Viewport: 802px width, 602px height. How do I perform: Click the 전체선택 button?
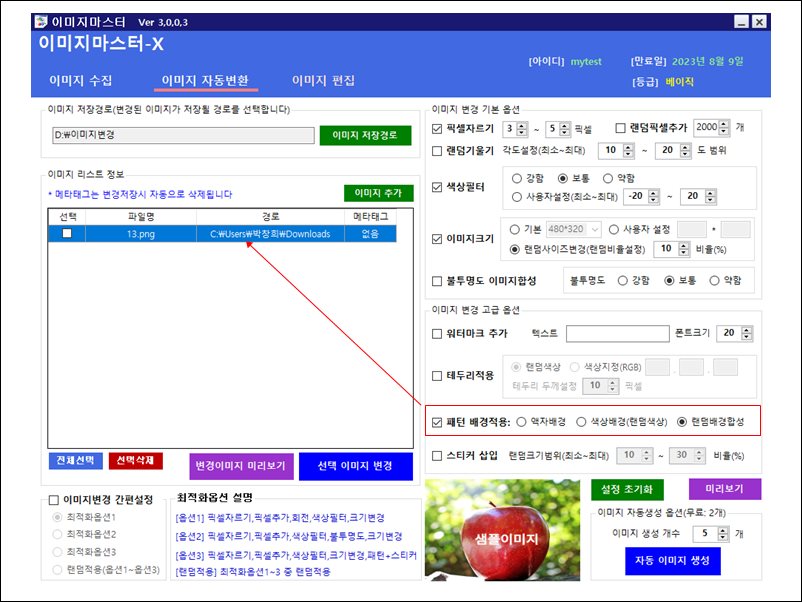click(x=75, y=461)
